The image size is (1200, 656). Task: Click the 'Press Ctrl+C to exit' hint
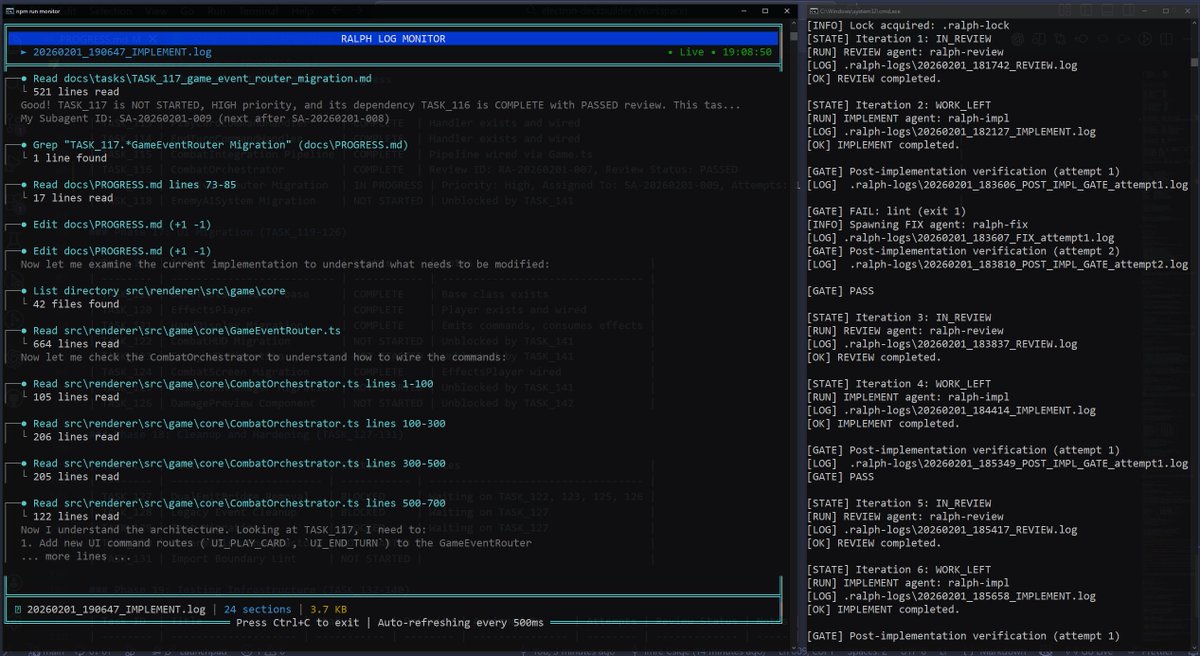(297, 621)
